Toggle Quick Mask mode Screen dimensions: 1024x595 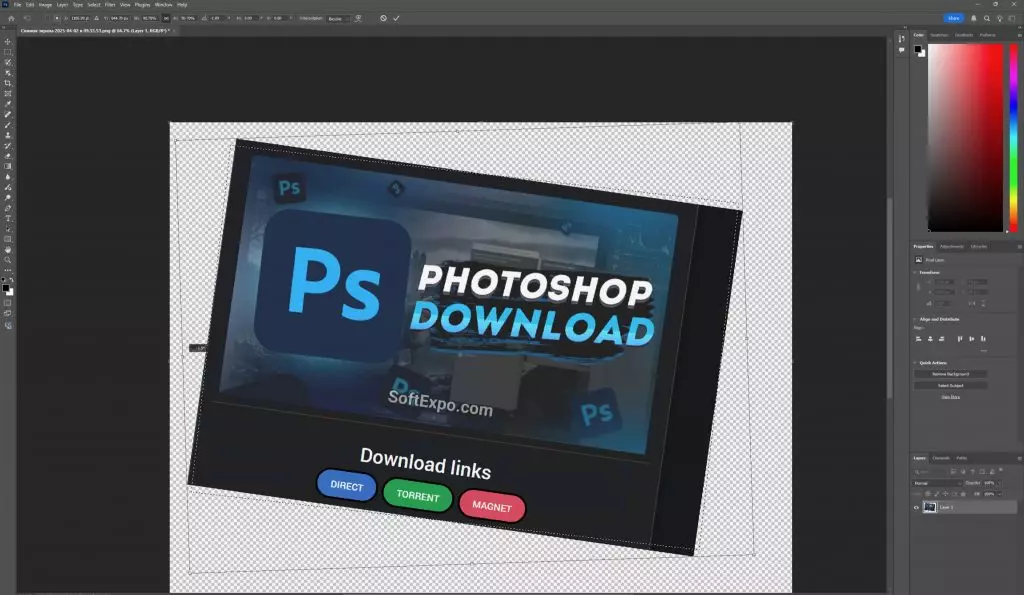(8, 303)
